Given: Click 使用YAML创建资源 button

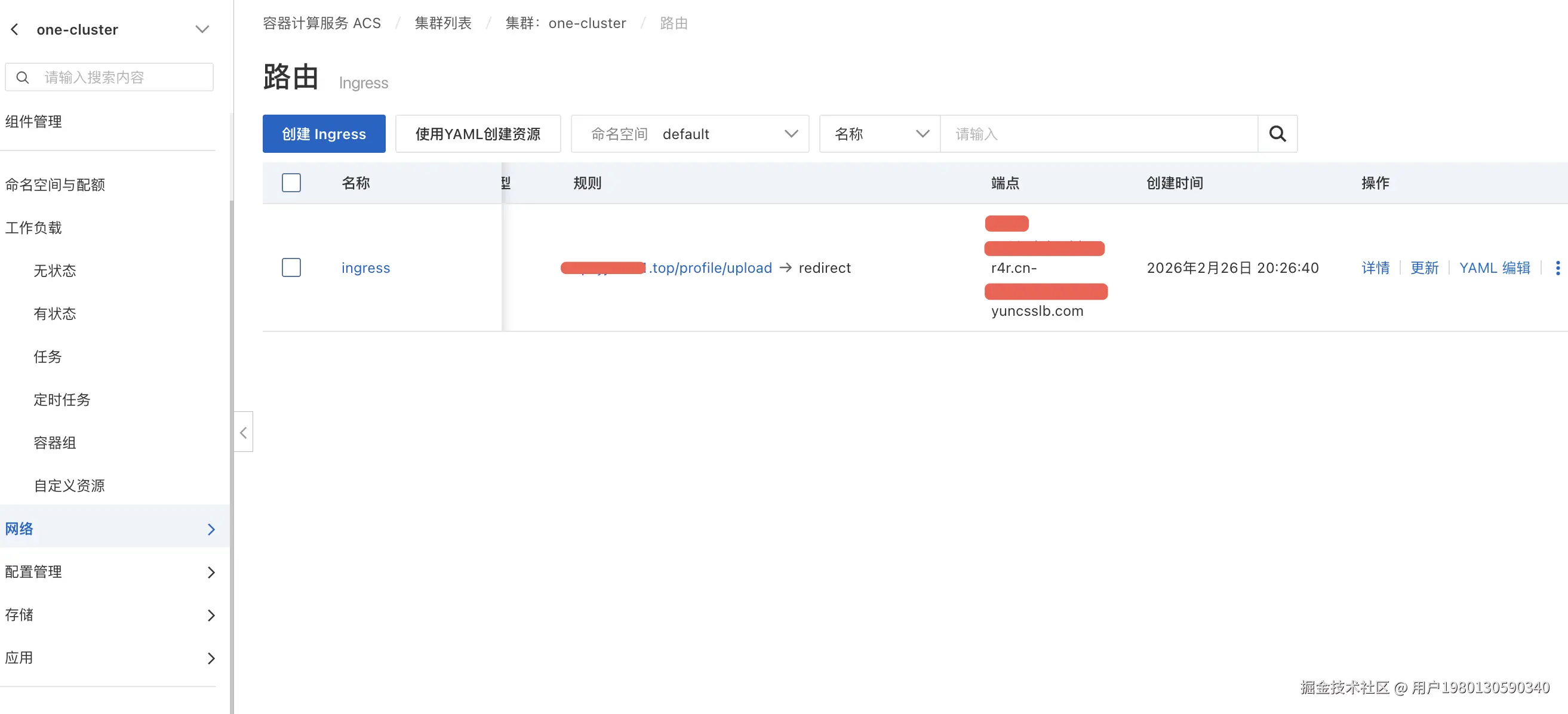Looking at the screenshot, I should (478, 134).
